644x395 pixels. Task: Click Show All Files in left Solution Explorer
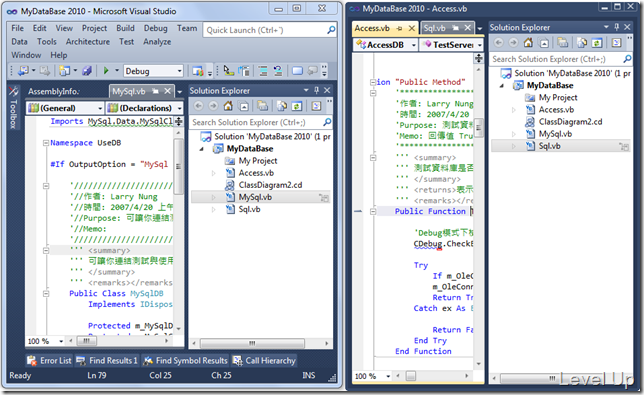click(x=282, y=106)
